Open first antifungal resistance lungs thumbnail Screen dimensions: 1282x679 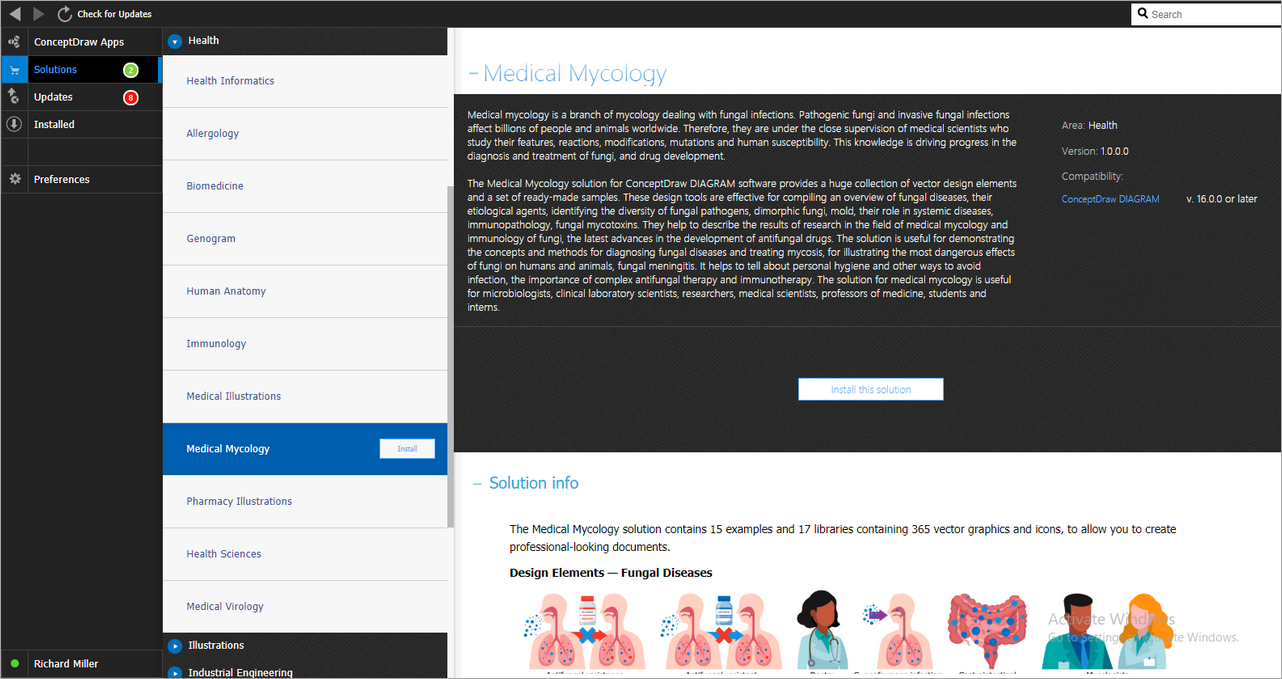[585, 632]
